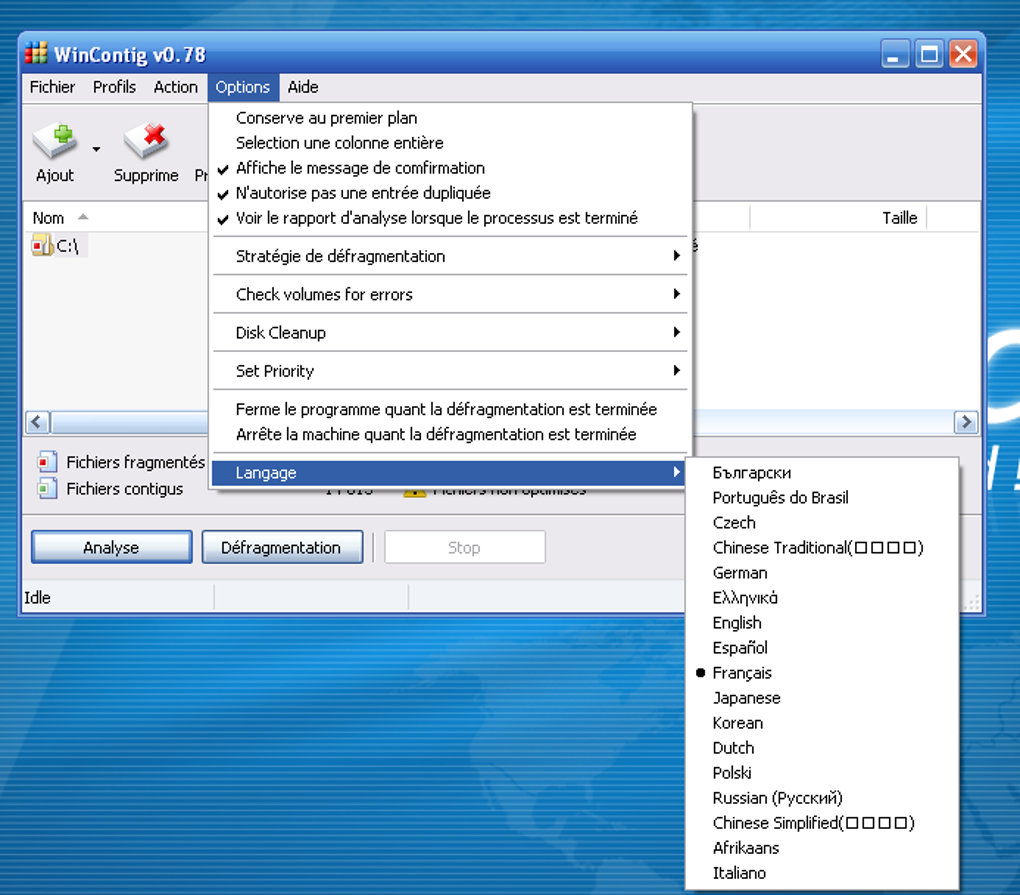Image resolution: width=1020 pixels, height=895 pixels.
Task: Click the horizontal scrollbar left arrow
Action: pos(37,422)
